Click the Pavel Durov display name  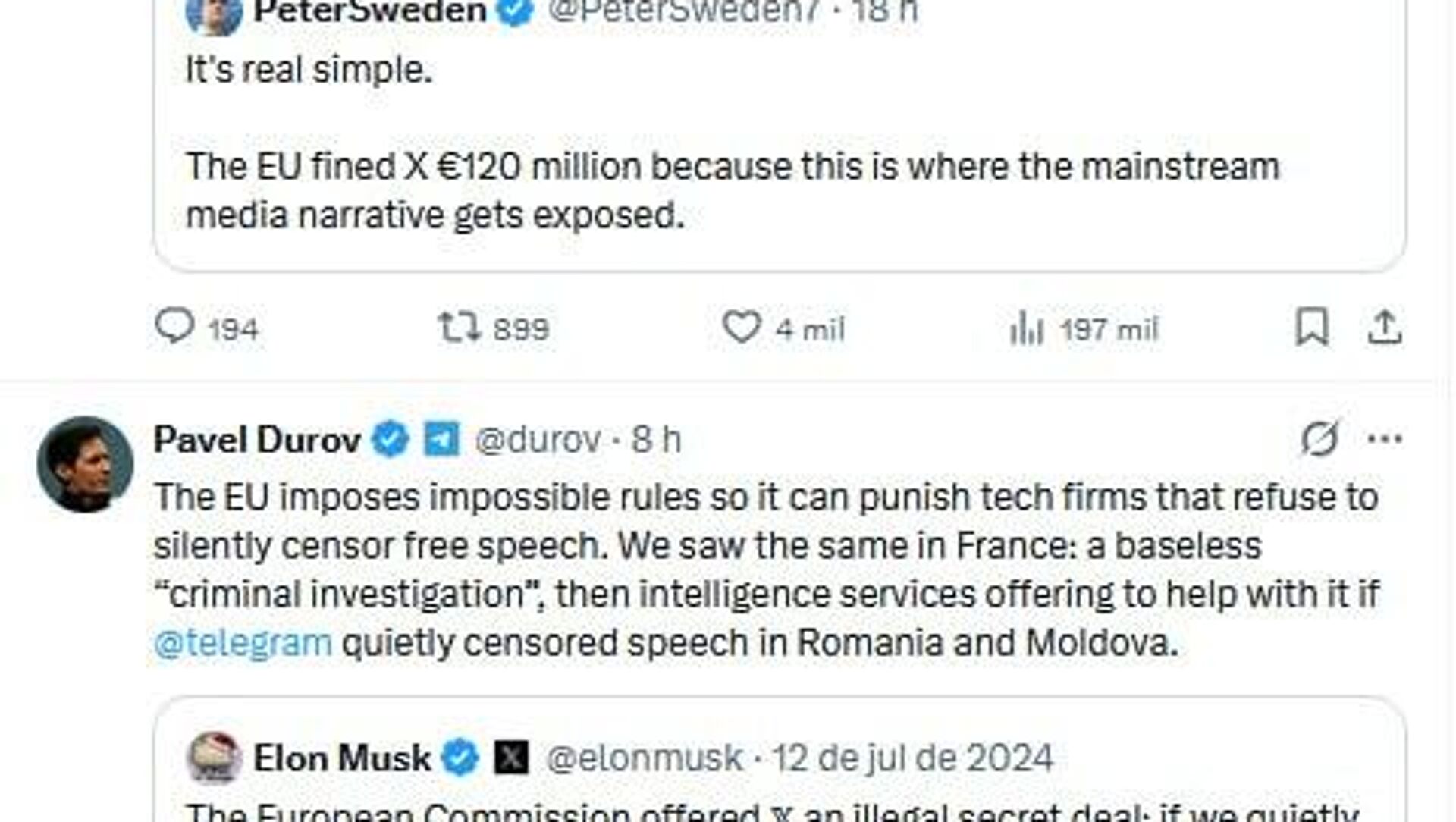click(x=256, y=440)
